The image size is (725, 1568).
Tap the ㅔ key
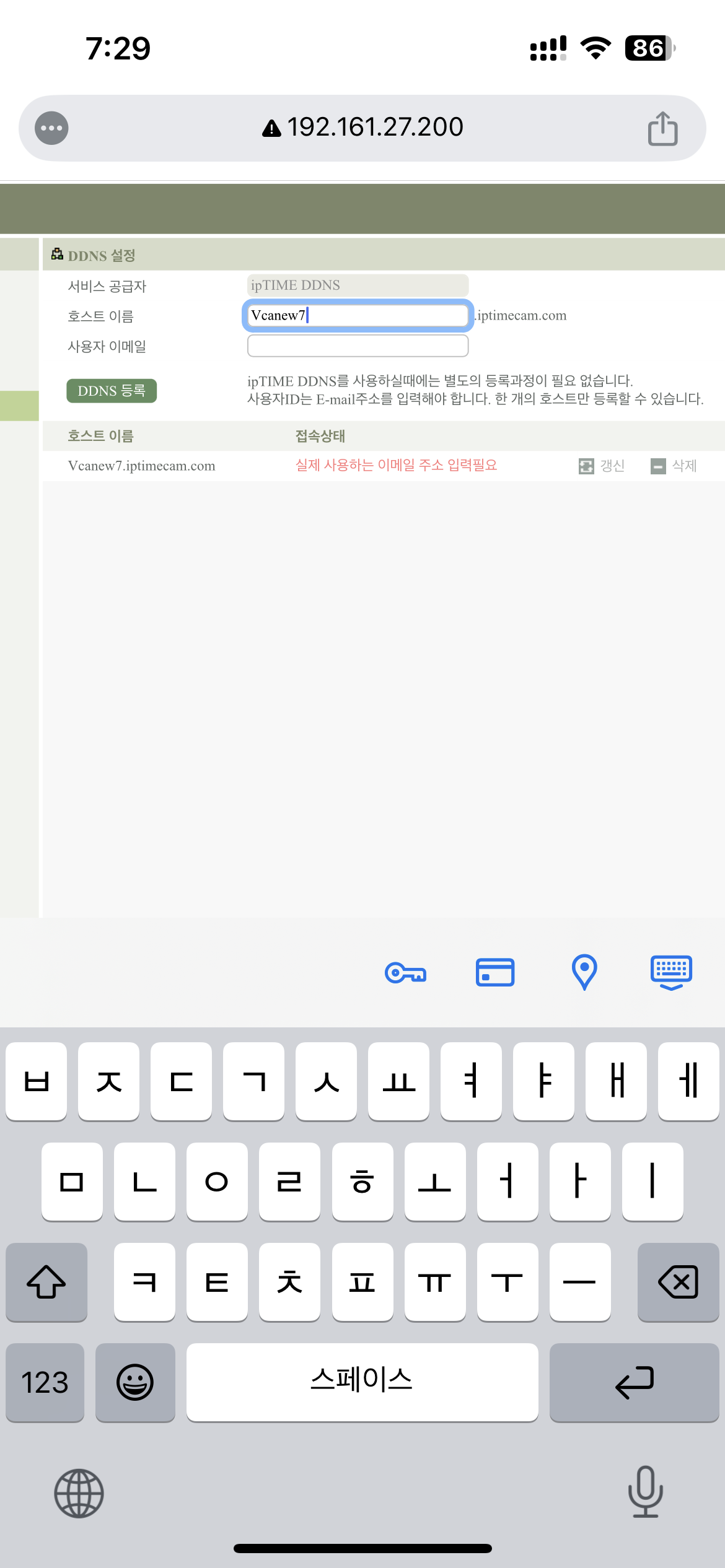(688, 1081)
